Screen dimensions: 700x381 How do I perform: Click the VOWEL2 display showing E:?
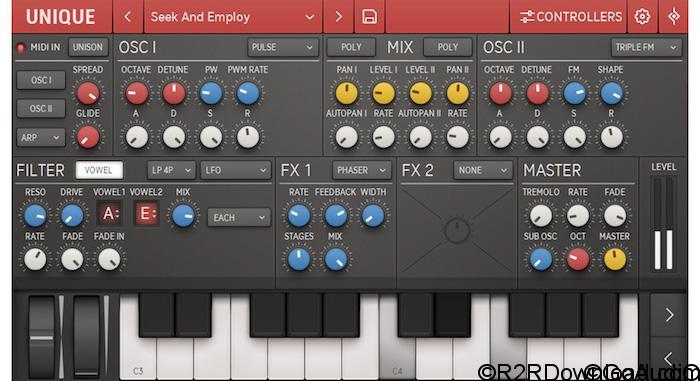tap(147, 214)
